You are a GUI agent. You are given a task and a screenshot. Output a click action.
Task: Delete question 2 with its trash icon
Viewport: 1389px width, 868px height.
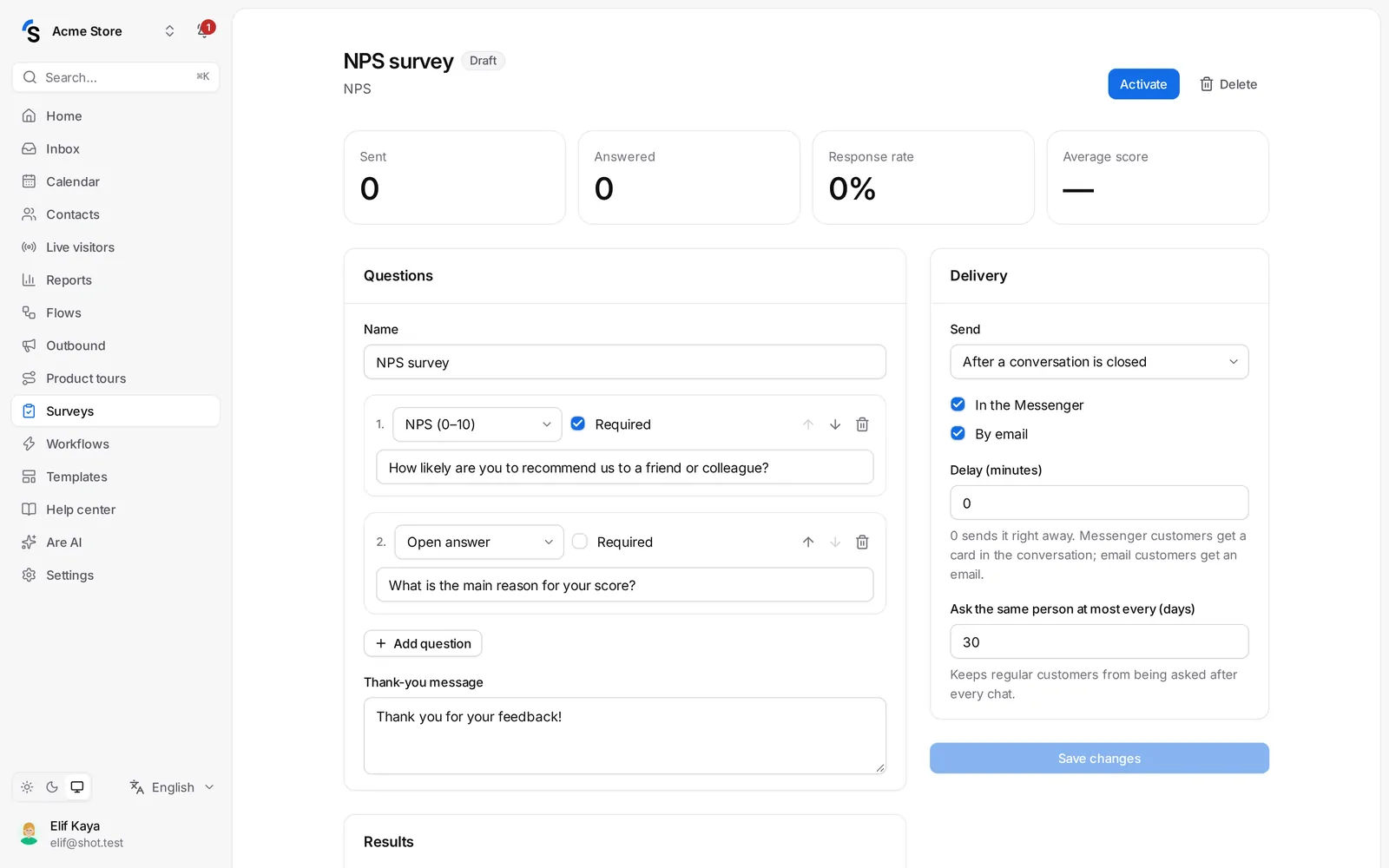(x=862, y=542)
